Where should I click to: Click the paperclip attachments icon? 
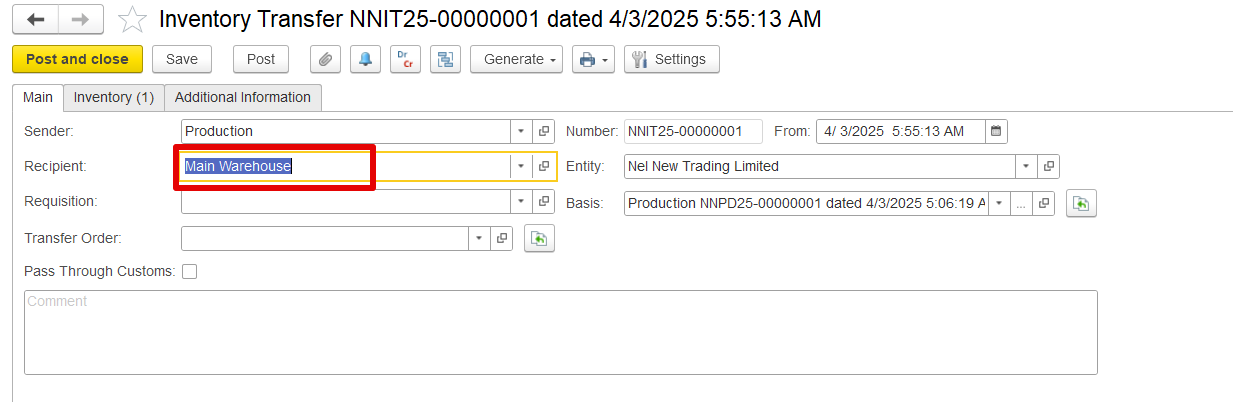pyautogui.click(x=324, y=59)
